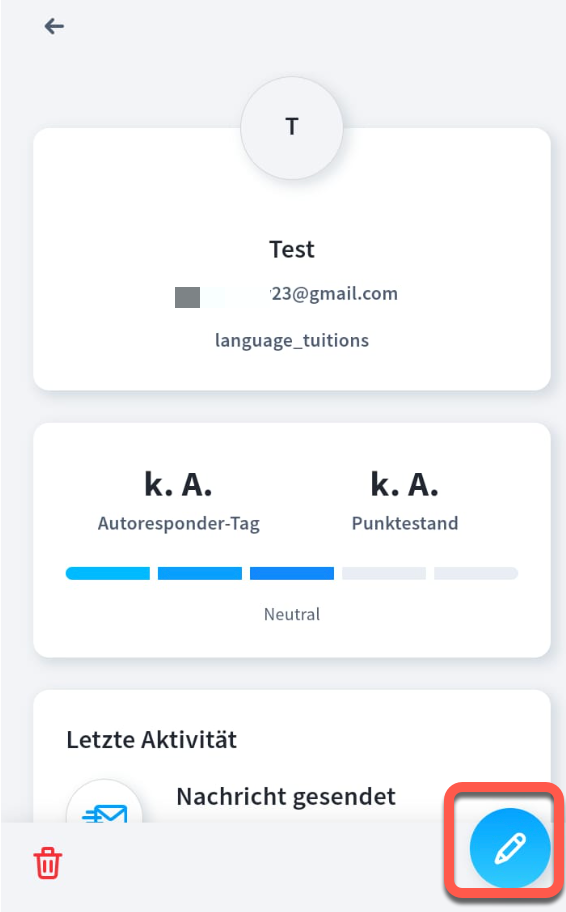
Task: Select the fourth gray engagement segment
Action: point(384,573)
